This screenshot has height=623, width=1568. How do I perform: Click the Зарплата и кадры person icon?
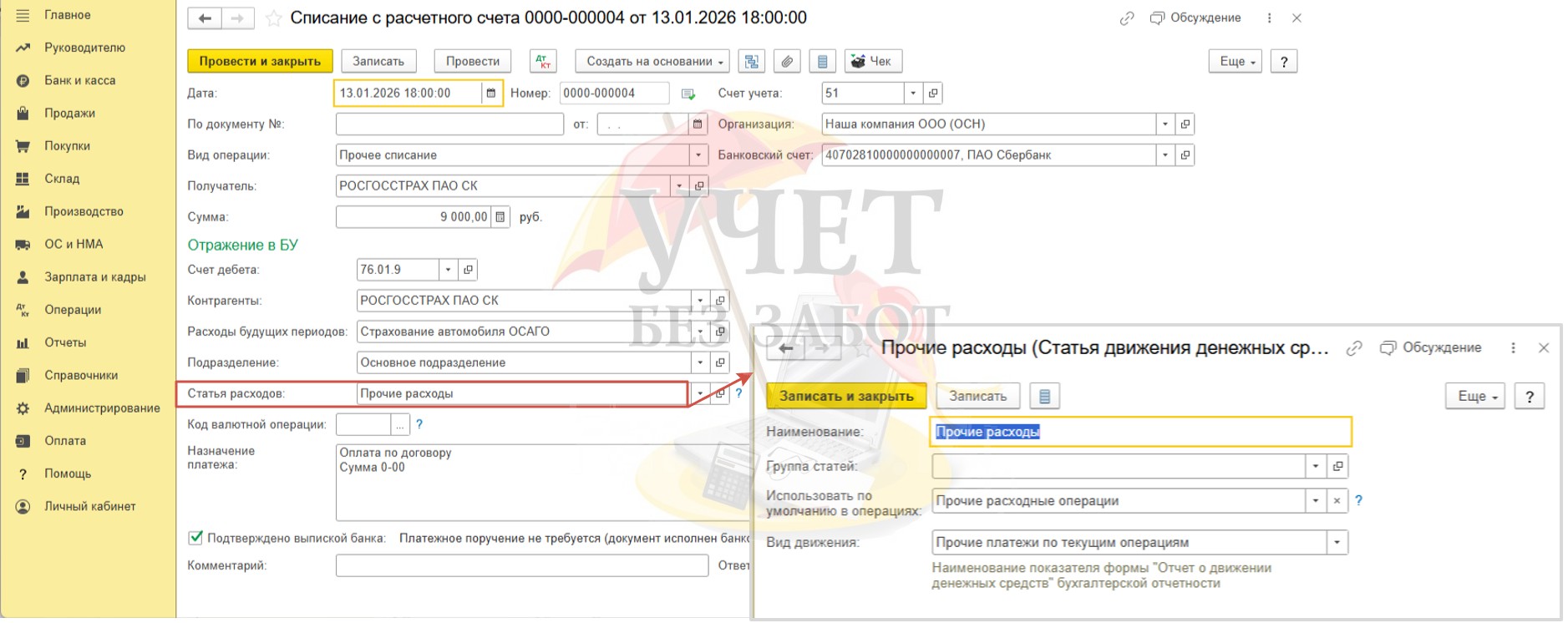coord(23,276)
